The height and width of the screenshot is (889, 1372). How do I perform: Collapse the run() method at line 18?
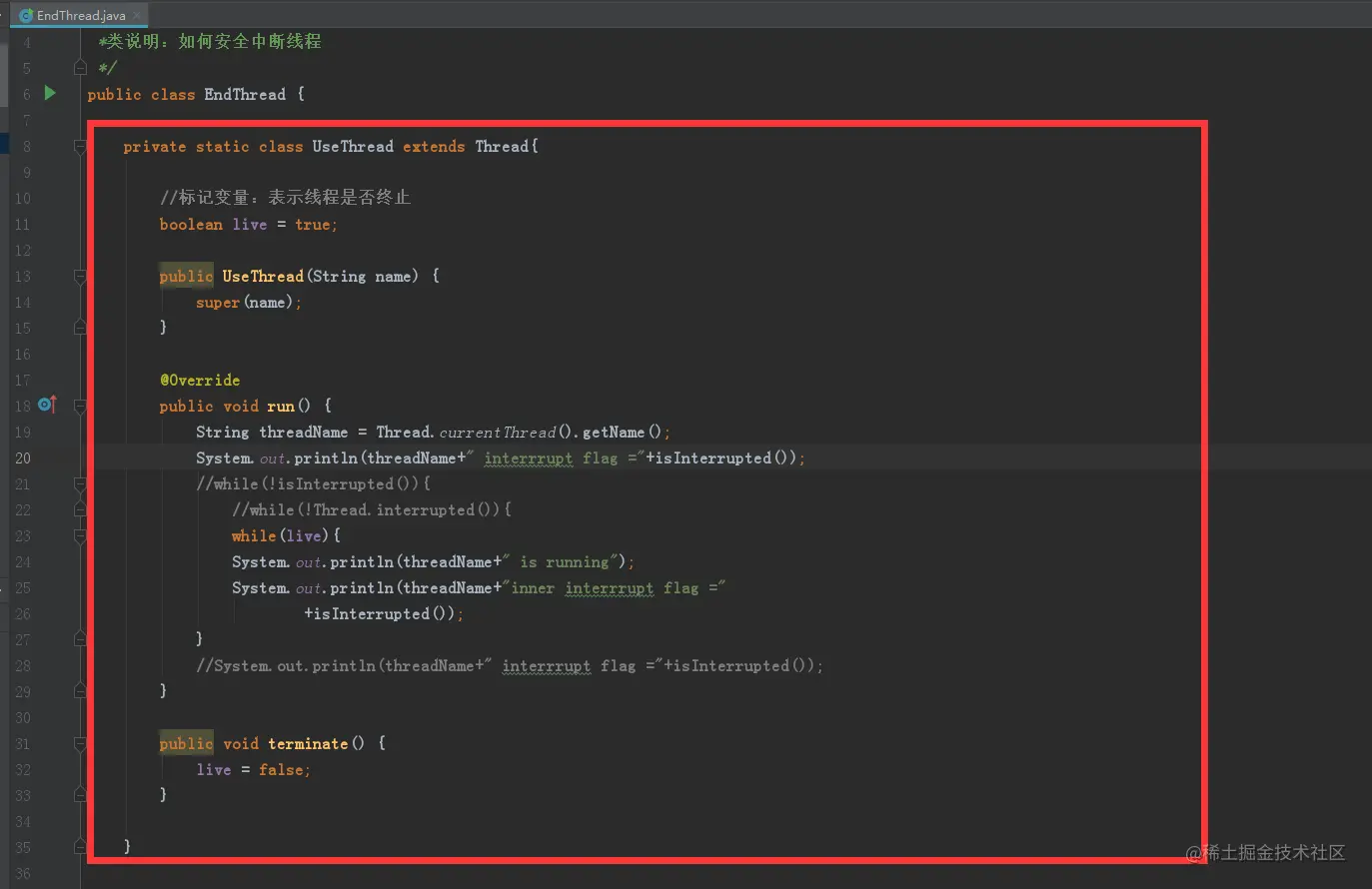pyautogui.click(x=80, y=406)
